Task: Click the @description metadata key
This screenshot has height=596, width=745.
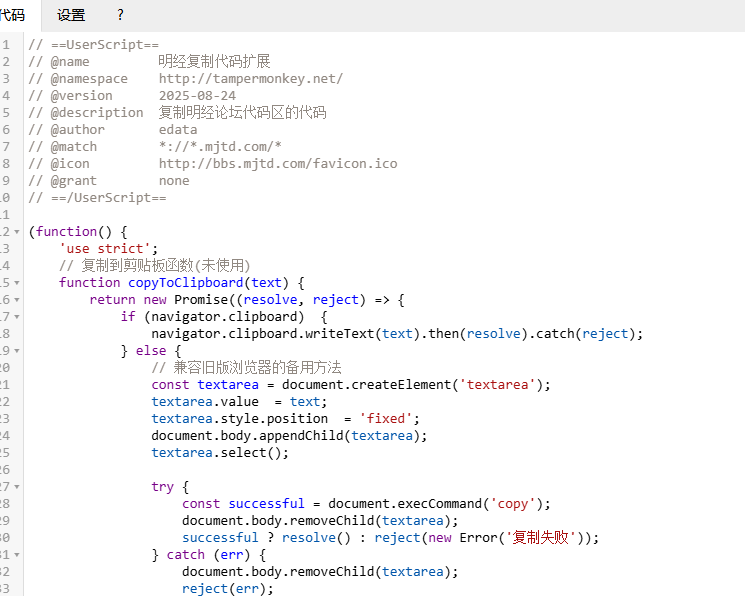Action: (x=97, y=113)
